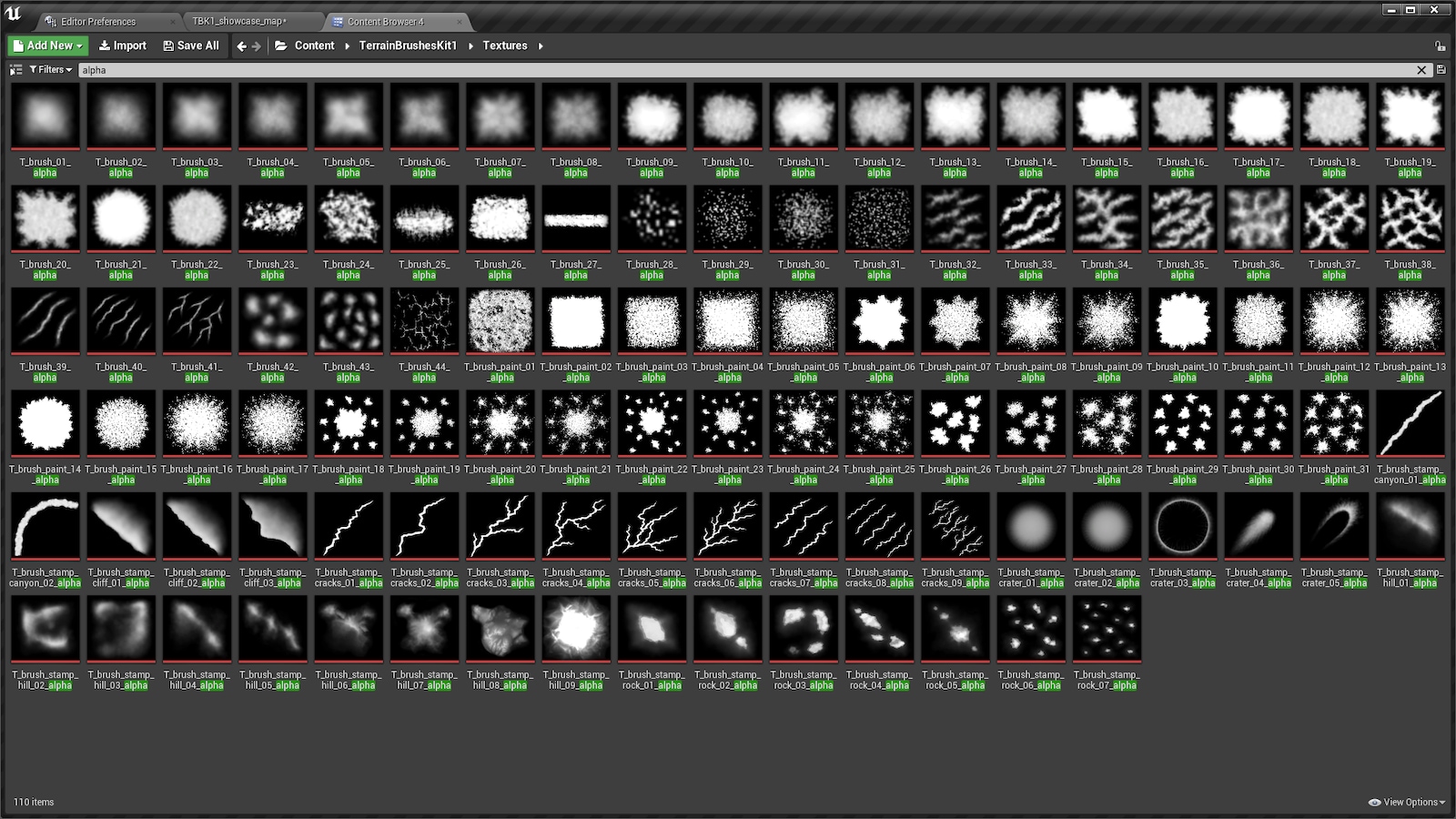1456x819 pixels.
Task: Open the Filters dropdown
Action: pos(50,69)
